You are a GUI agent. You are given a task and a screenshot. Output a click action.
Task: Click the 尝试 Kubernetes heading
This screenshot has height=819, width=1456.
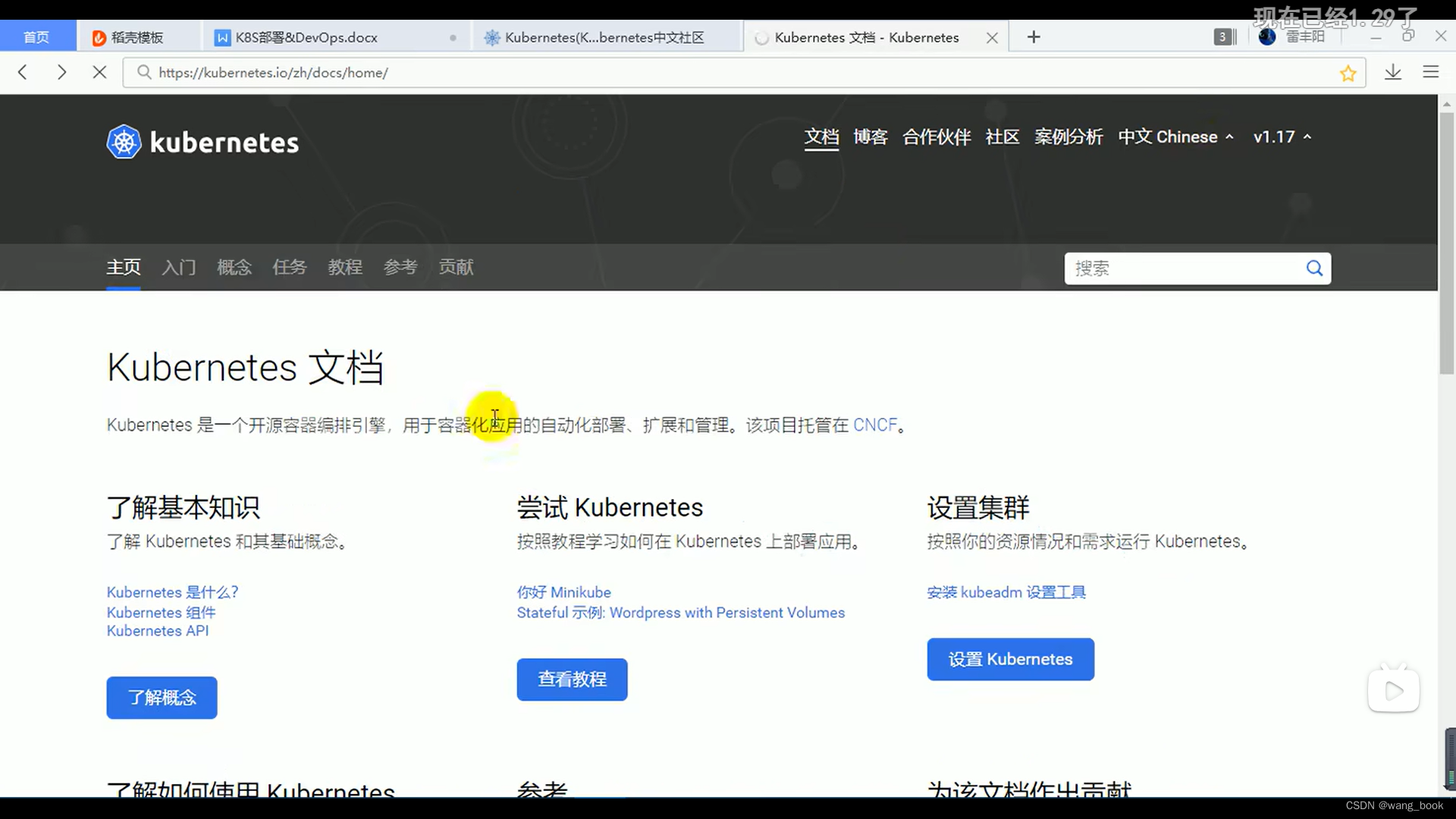point(610,507)
